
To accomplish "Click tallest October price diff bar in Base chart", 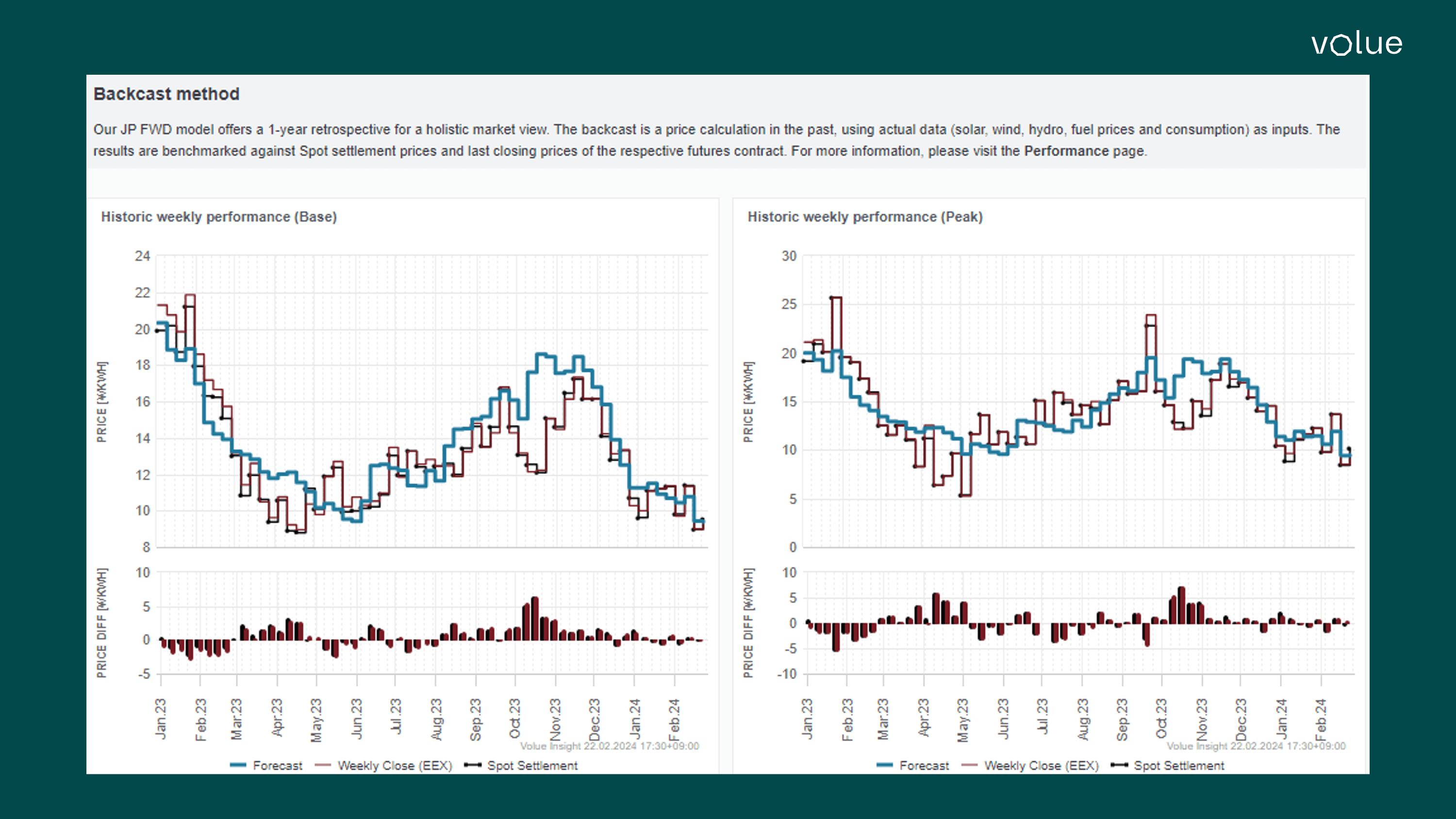I will 535,618.
